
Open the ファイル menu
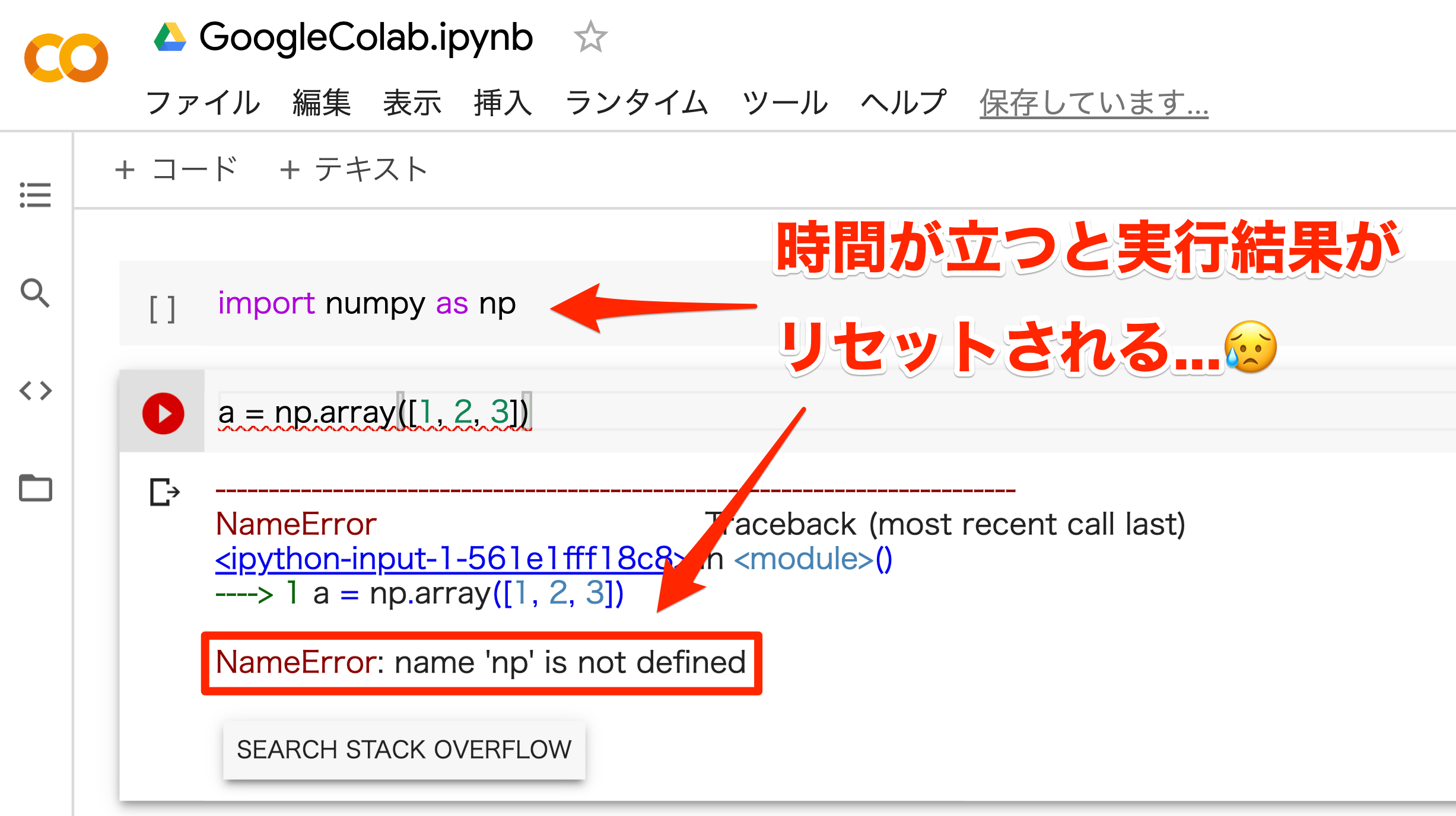click(203, 103)
